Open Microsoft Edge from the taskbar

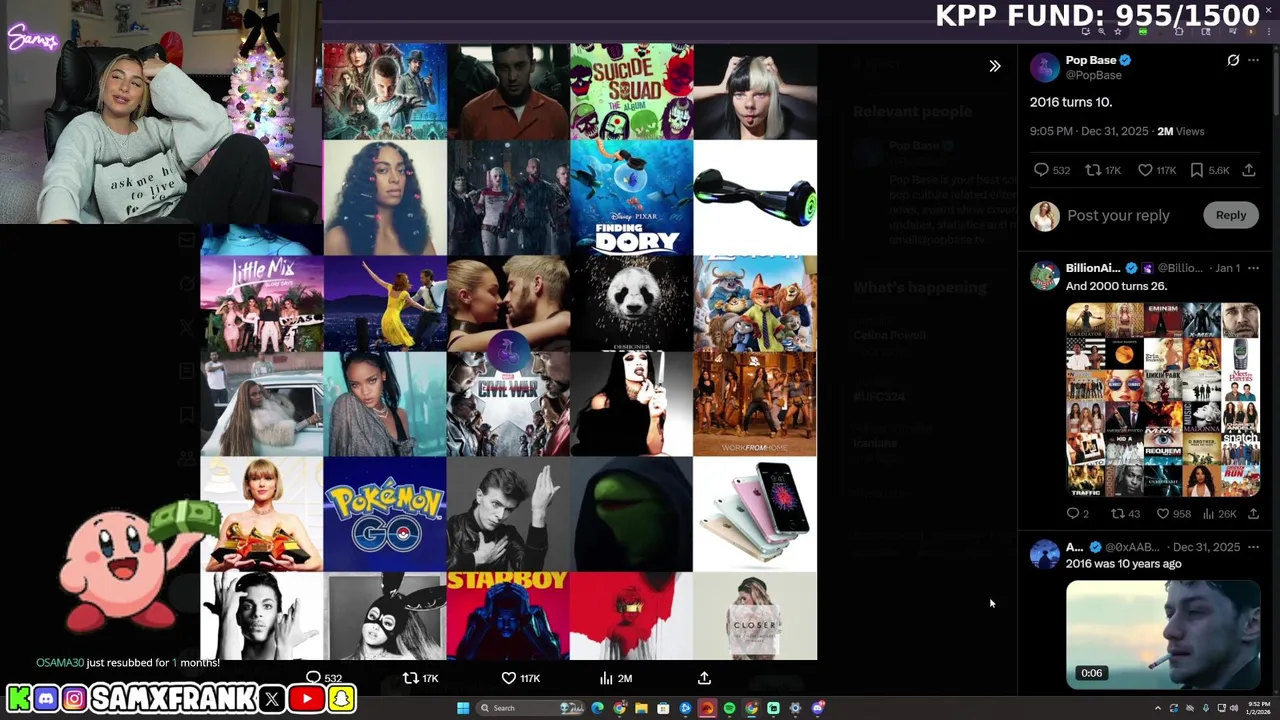[x=597, y=708]
